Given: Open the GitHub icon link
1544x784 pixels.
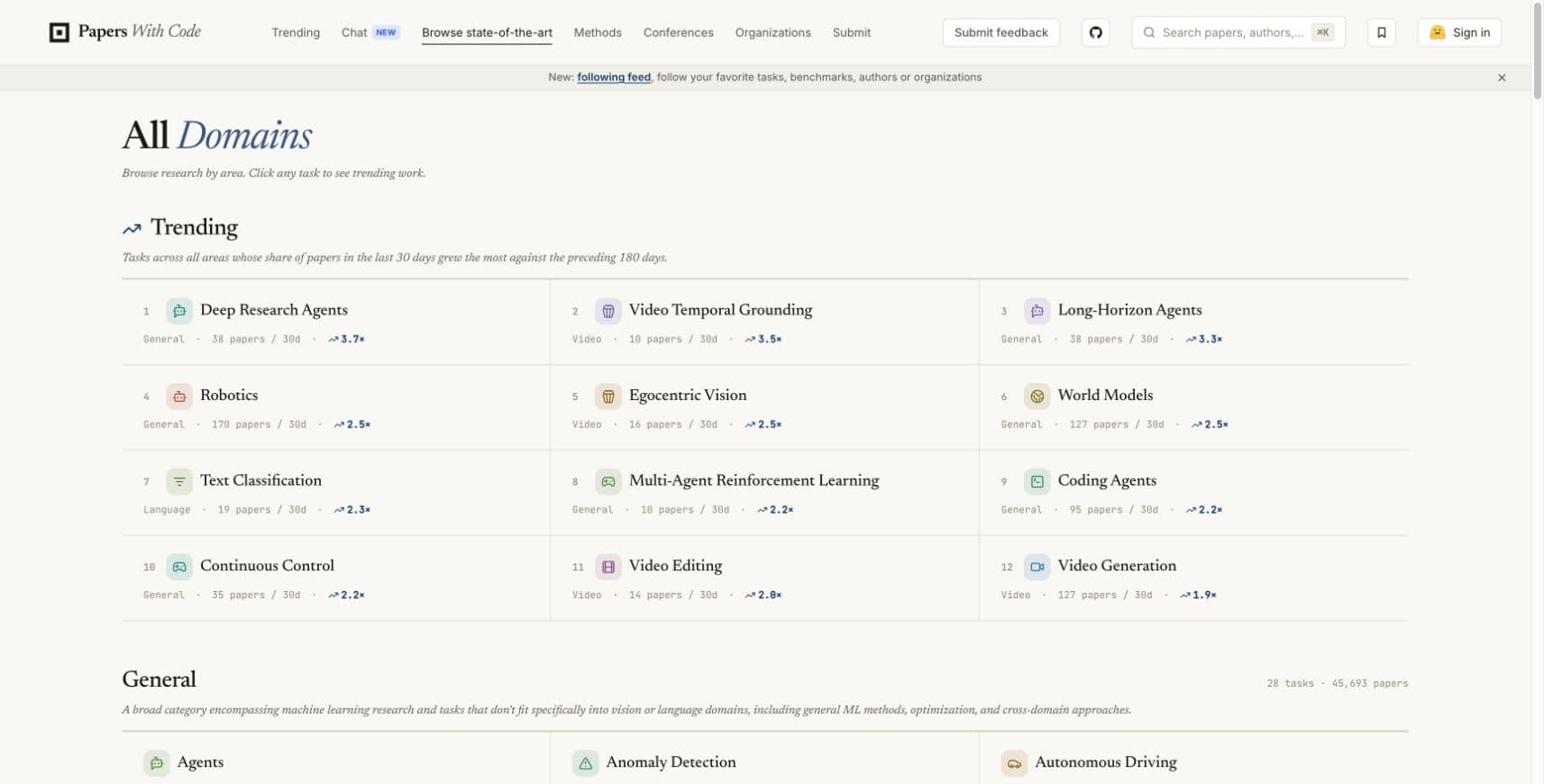Looking at the screenshot, I should click(1095, 32).
